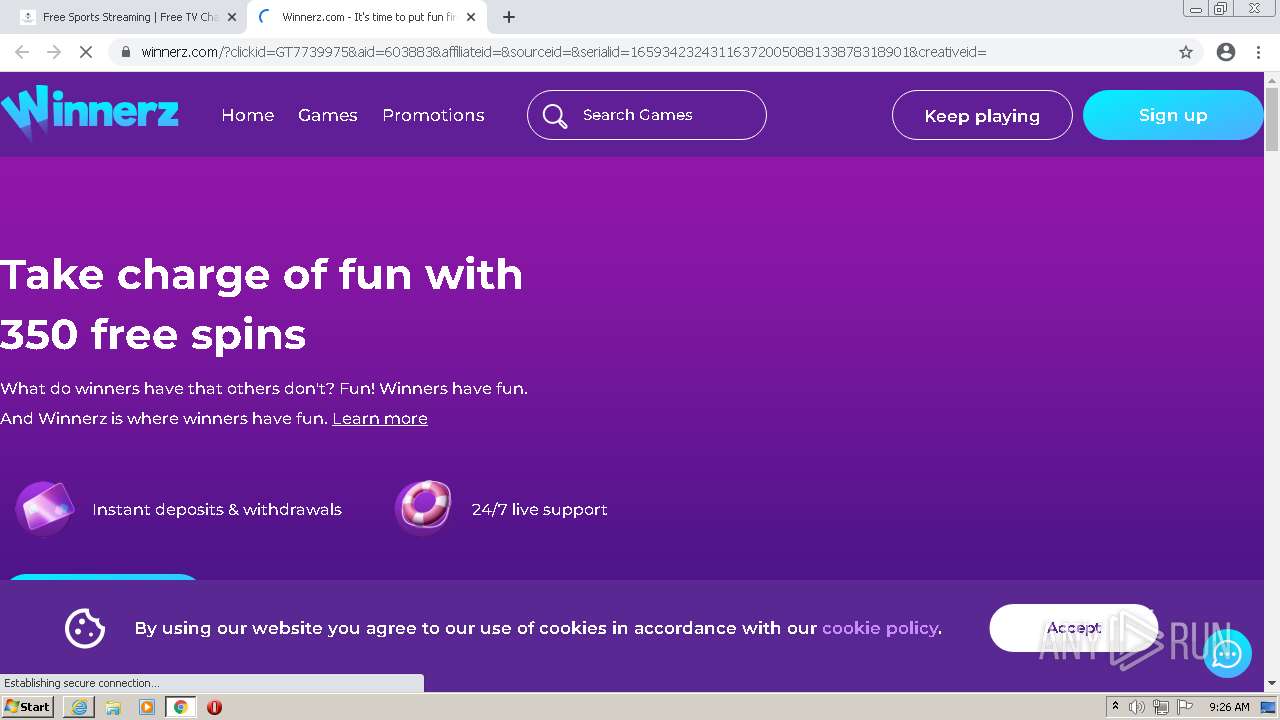1280x720 pixels.
Task: Click the volume speaker tray icon
Action: pyautogui.click(x=1137, y=707)
